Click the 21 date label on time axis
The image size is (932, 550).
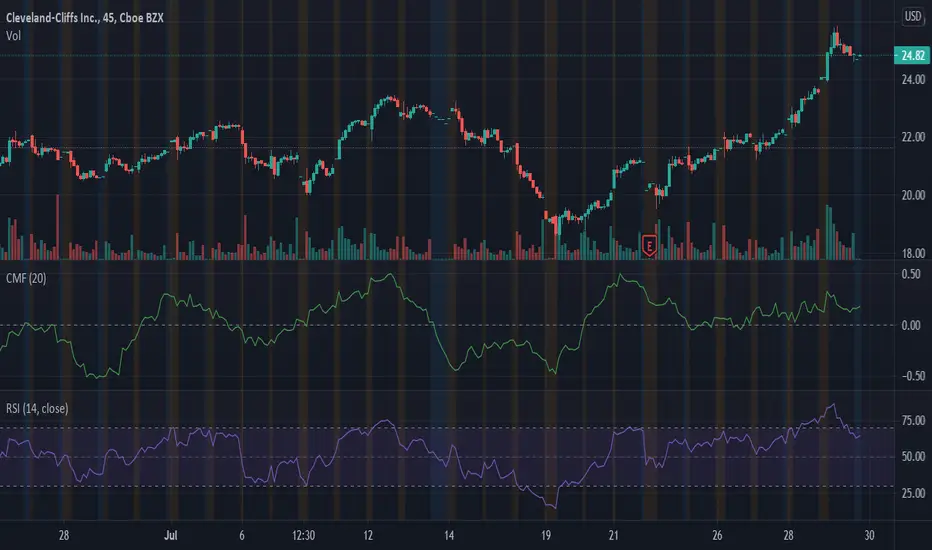point(613,535)
